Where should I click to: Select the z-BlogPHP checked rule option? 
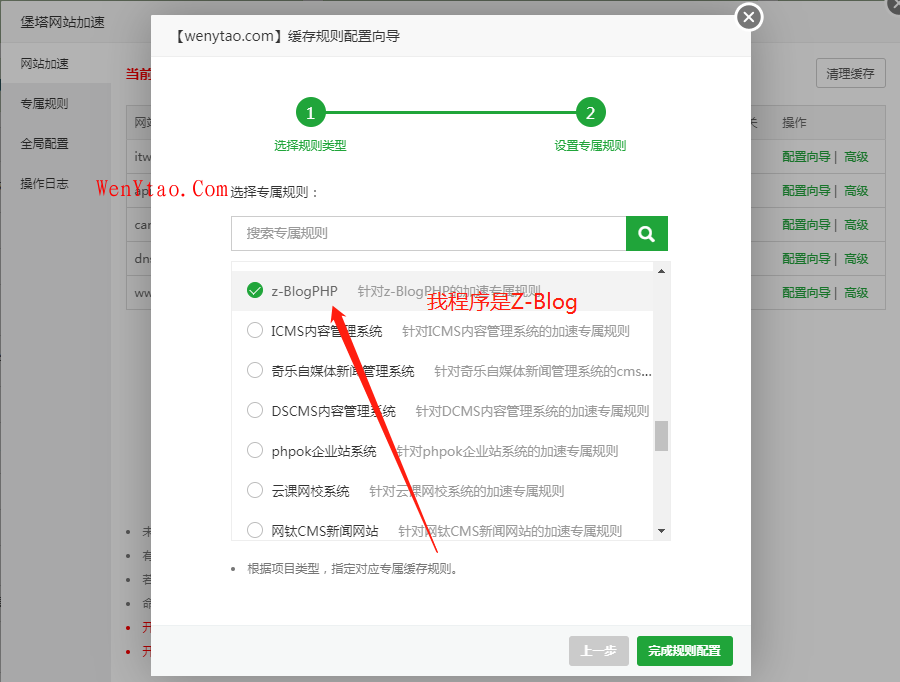255,291
